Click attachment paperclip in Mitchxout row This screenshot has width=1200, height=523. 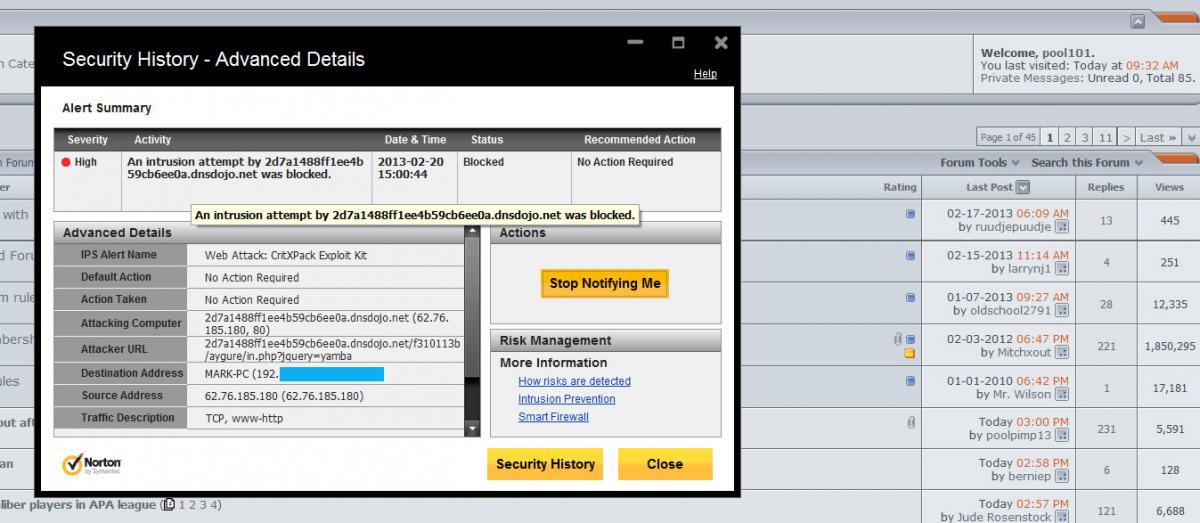(898, 339)
